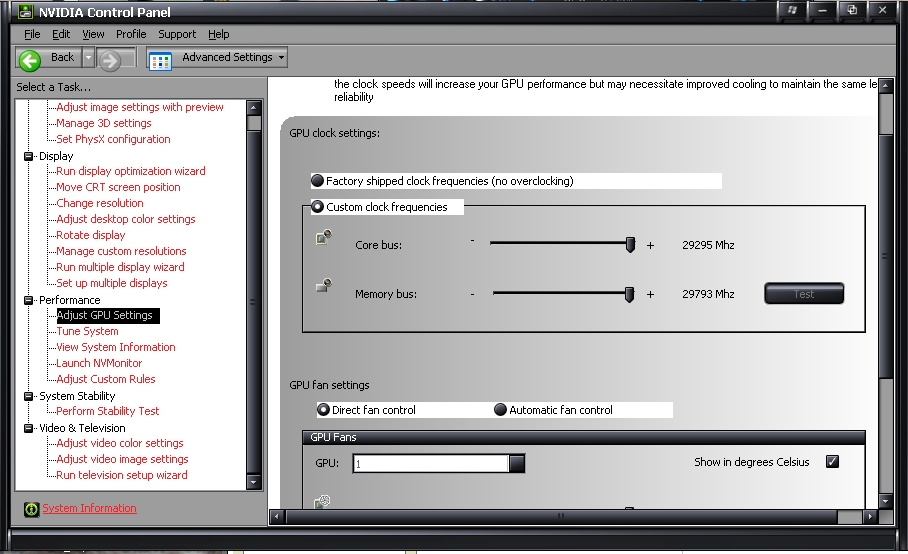Toggle Show in degrees Celsius checkbox
The image size is (908, 554).
coord(832,462)
